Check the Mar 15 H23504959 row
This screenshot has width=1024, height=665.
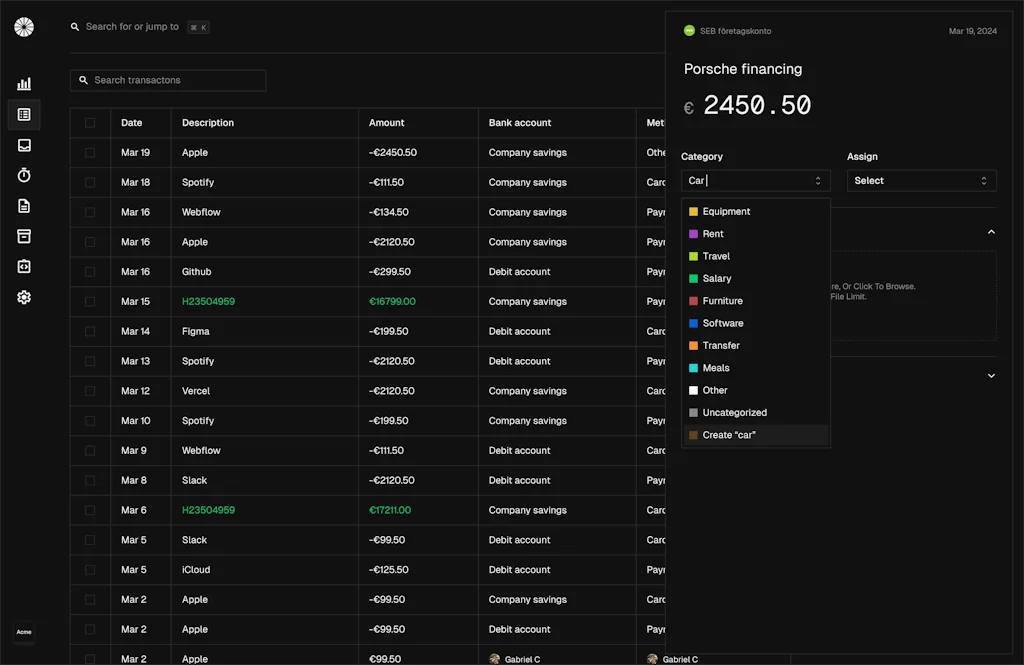point(90,301)
